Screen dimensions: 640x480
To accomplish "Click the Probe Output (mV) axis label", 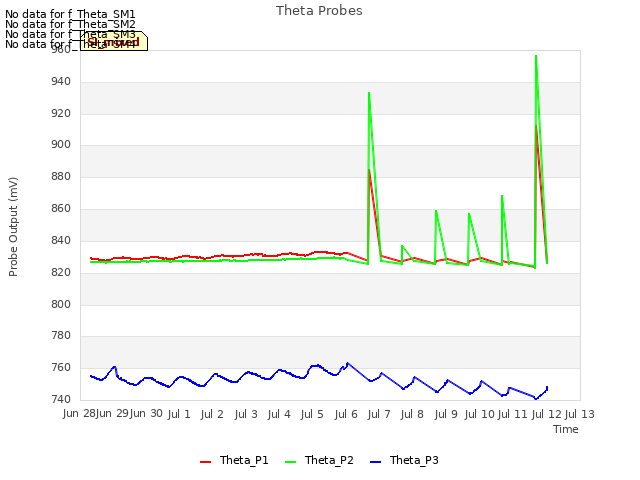I will (13, 227).
